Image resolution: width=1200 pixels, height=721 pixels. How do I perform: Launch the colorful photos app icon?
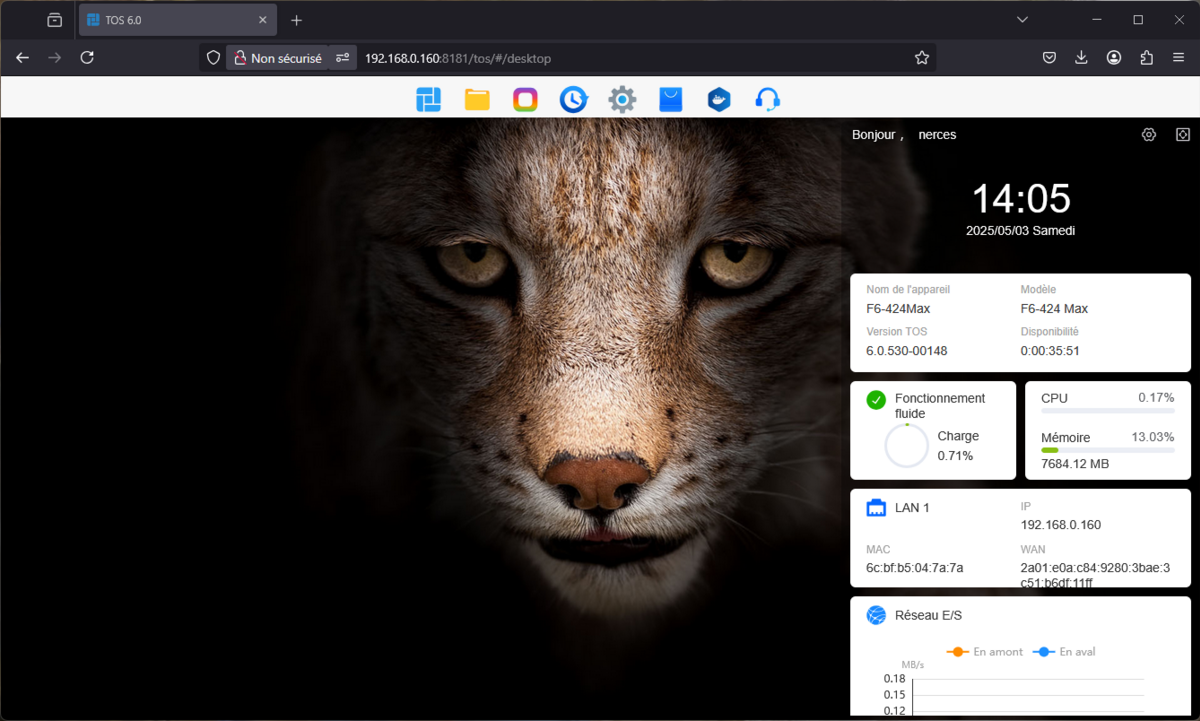click(x=525, y=99)
